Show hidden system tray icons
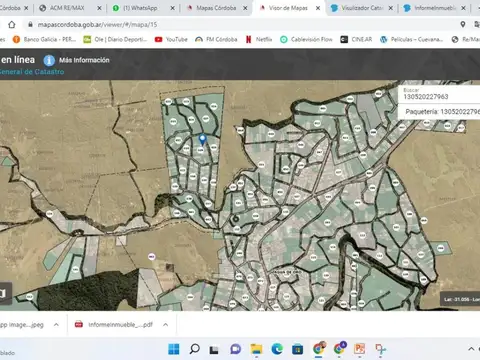 [x=471, y=349]
